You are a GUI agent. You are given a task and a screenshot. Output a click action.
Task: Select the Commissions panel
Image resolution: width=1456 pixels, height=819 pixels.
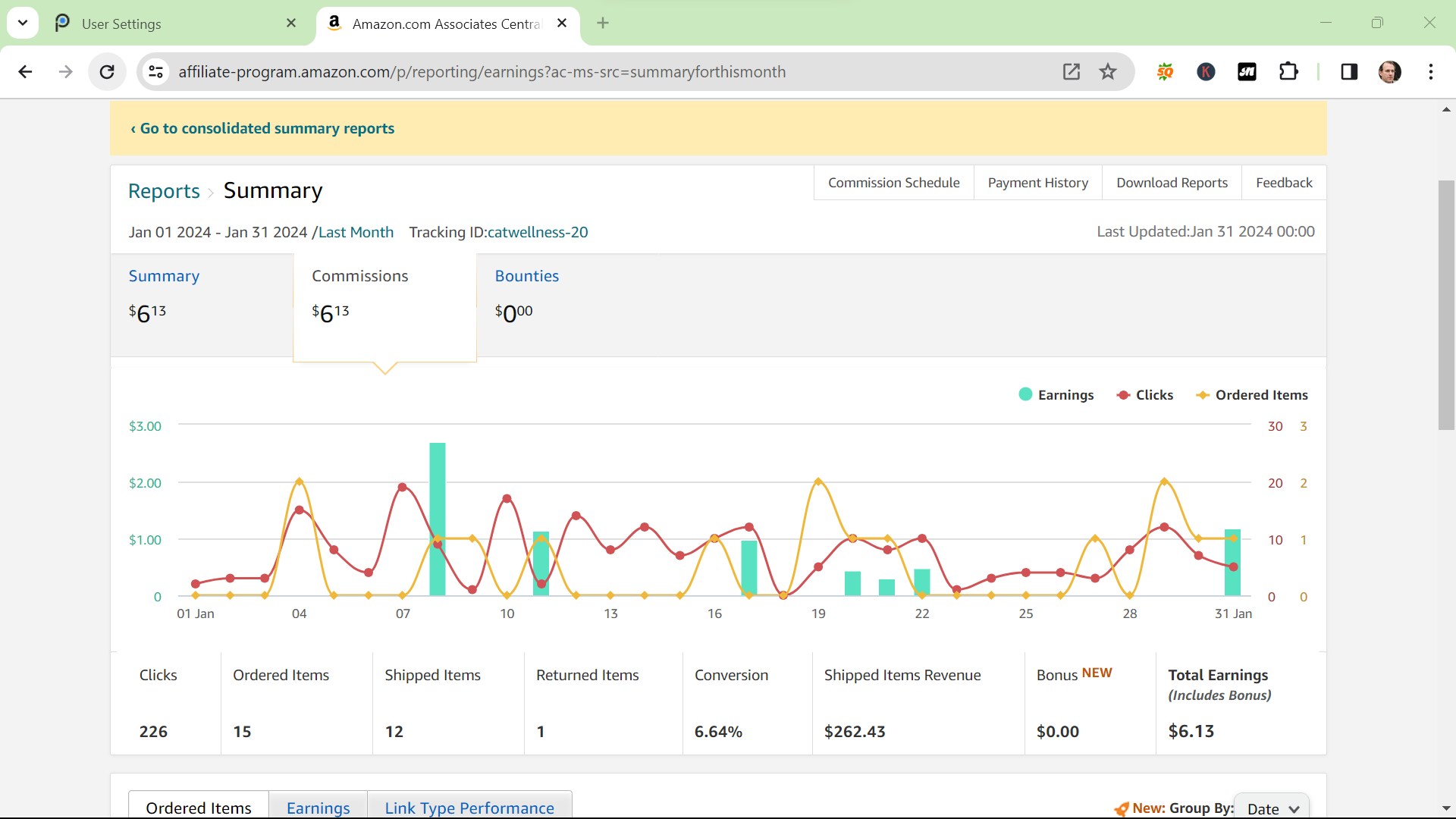[384, 306]
